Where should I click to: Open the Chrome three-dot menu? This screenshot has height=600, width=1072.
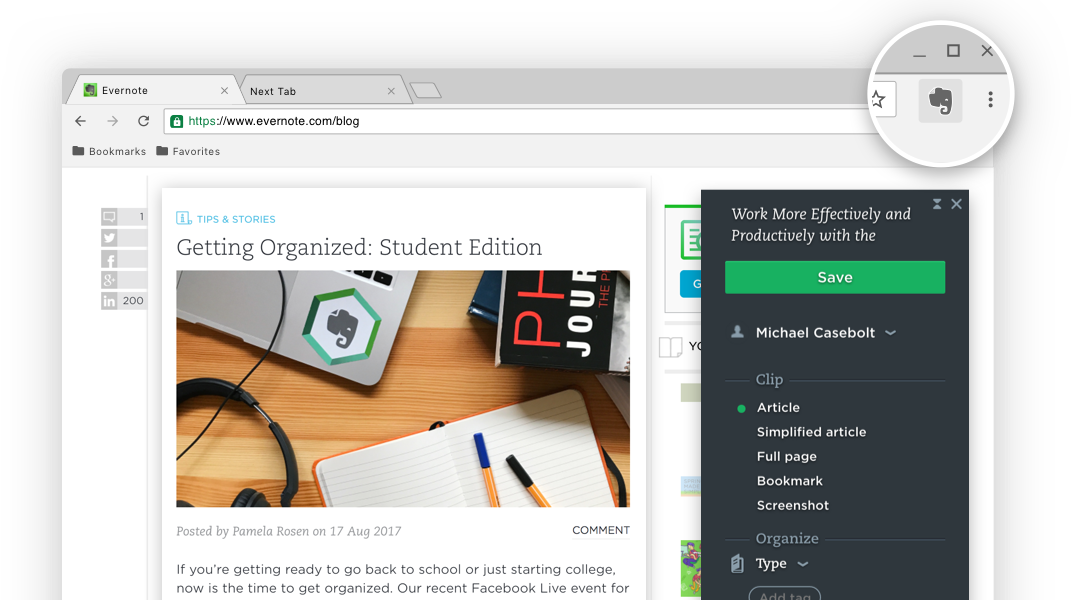tap(990, 100)
